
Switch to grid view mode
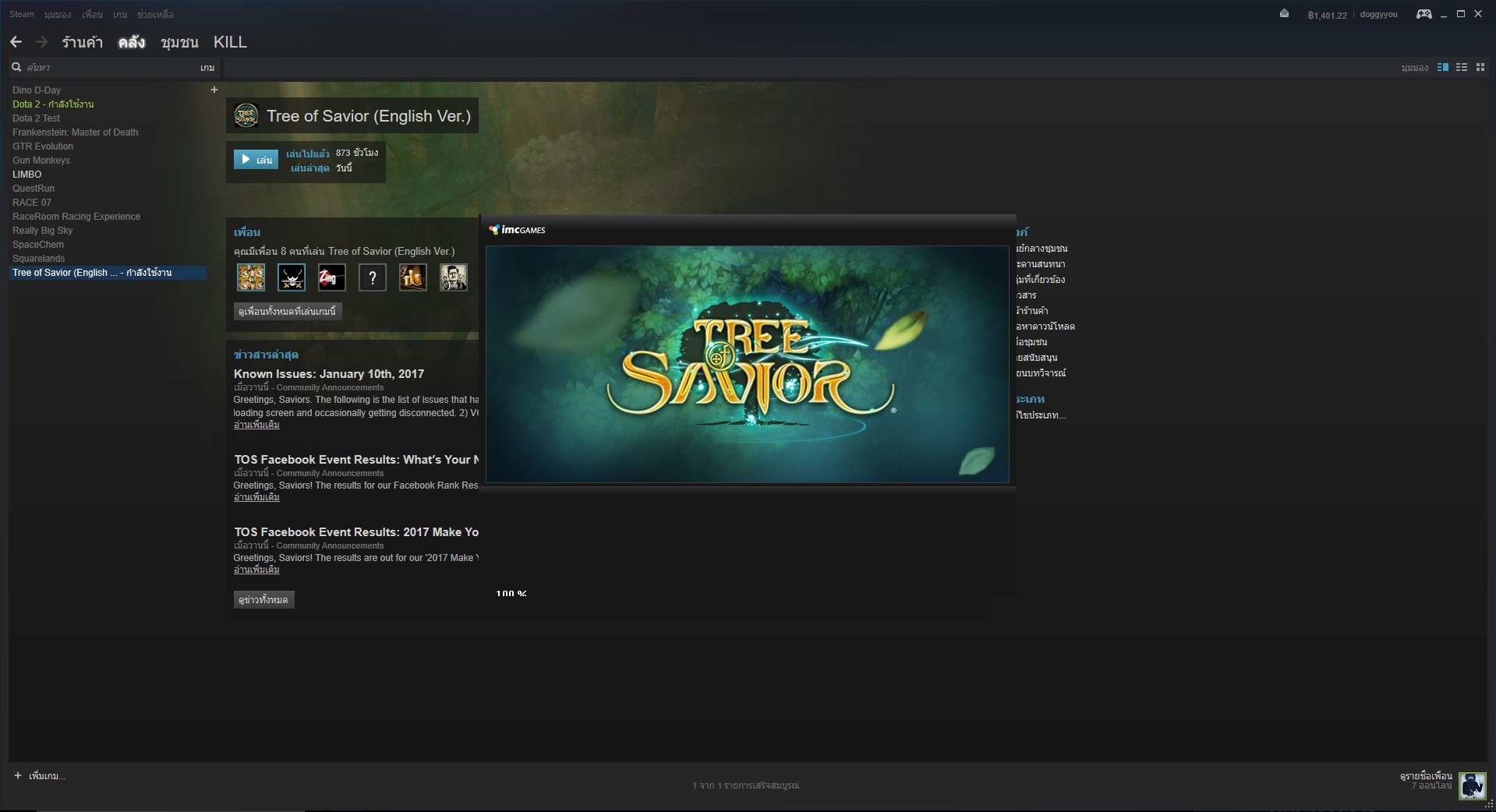tap(1480, 68)
